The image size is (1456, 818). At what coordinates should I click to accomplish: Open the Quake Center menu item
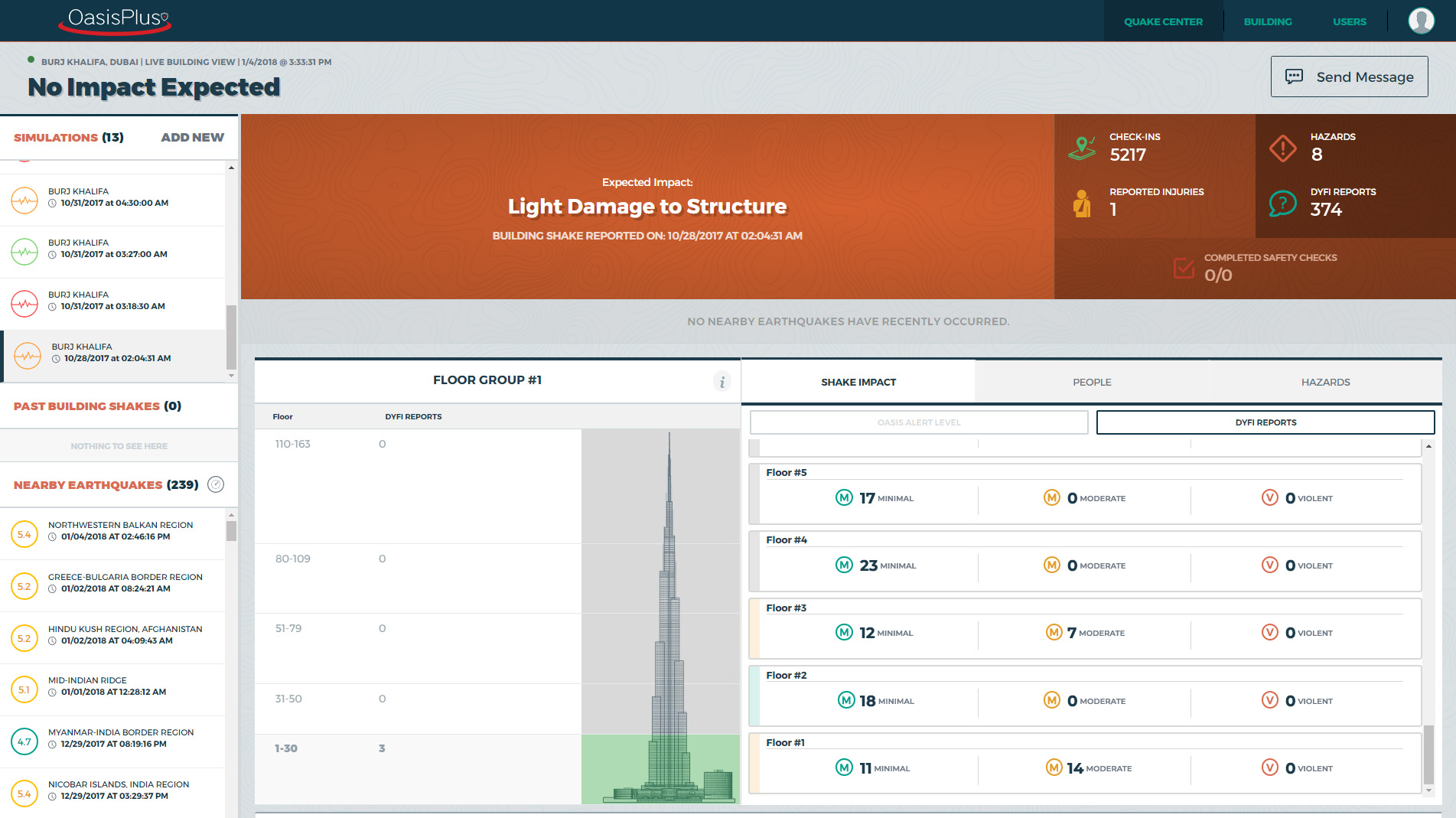pyautogui.click(x=1162, y=21)
